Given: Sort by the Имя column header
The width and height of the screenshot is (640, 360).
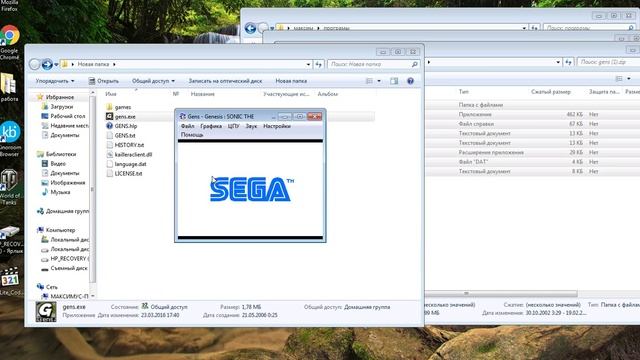Looking at the screenshot, I should coord(111,94).
